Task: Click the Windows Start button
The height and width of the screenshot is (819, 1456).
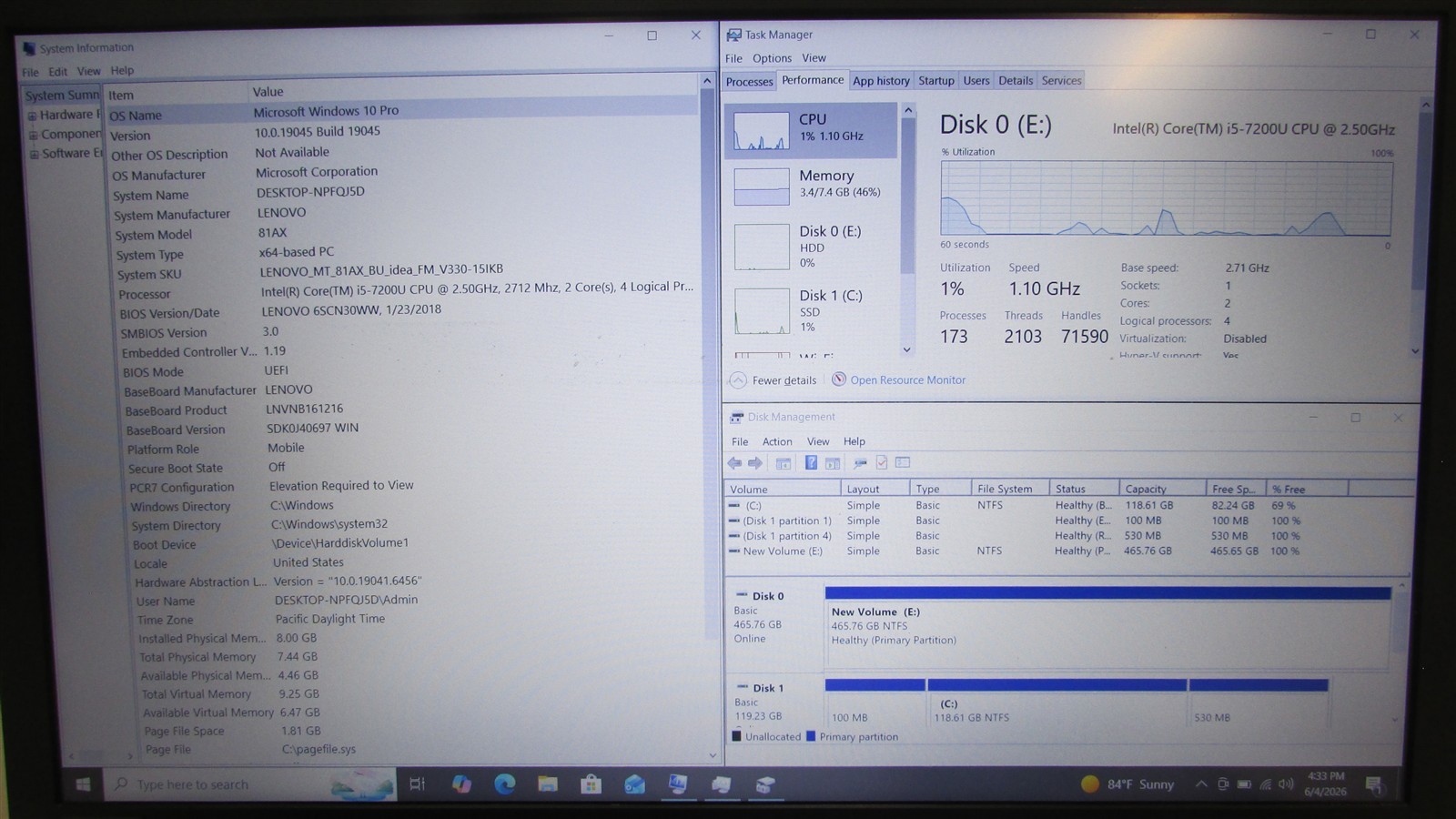Action: point(83,784)
